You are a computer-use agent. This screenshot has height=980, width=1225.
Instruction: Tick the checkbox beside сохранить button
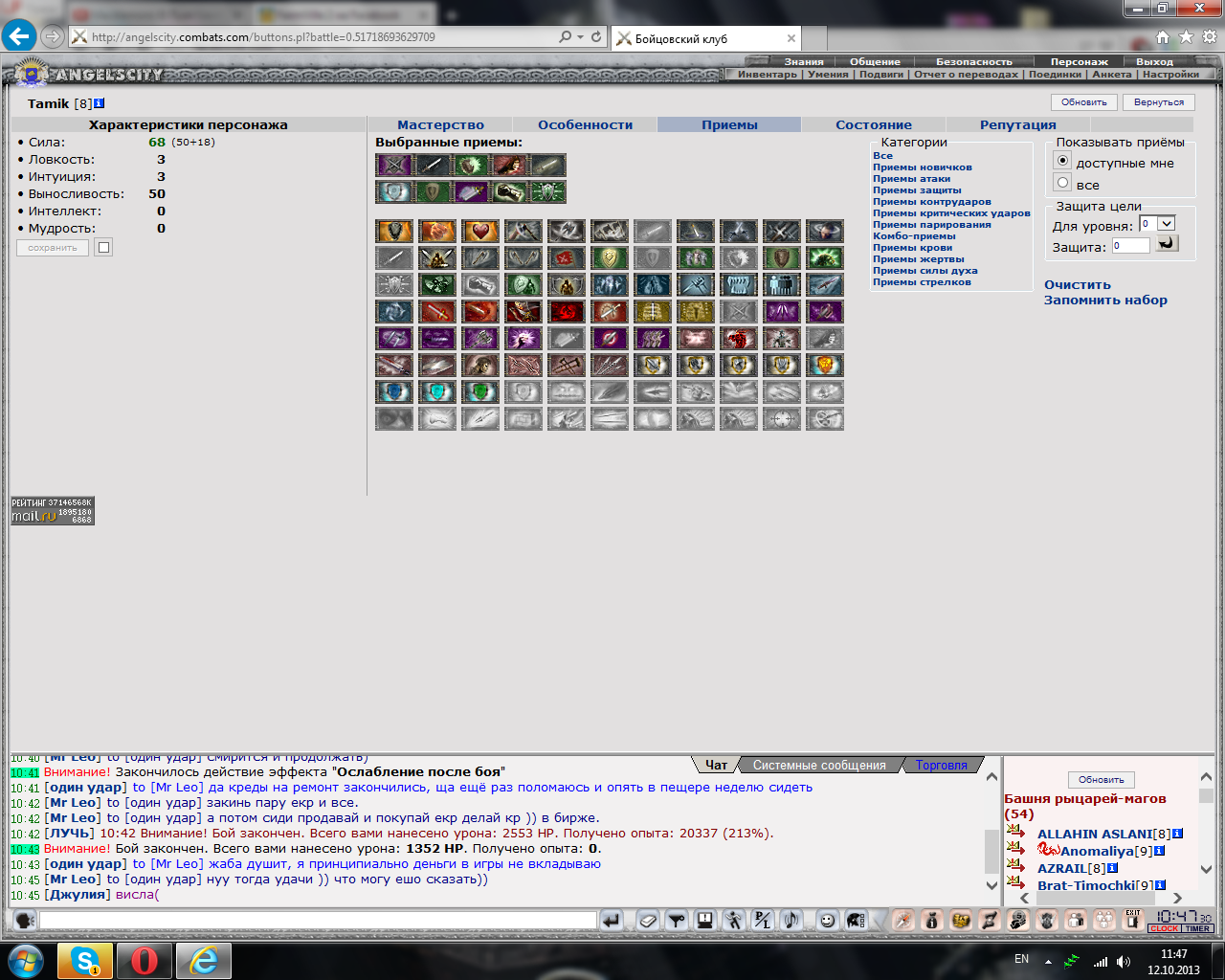point(104,248)
